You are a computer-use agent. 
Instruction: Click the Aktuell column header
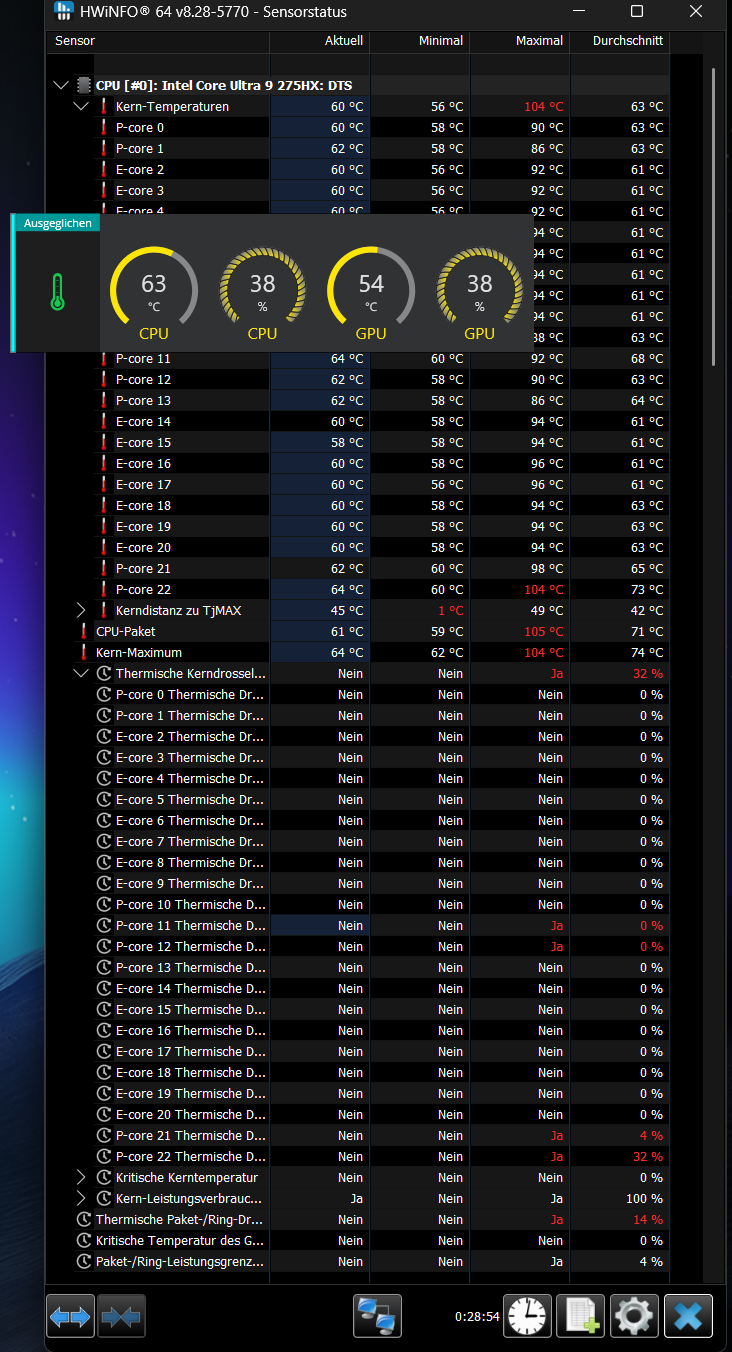tap(319, 42)
